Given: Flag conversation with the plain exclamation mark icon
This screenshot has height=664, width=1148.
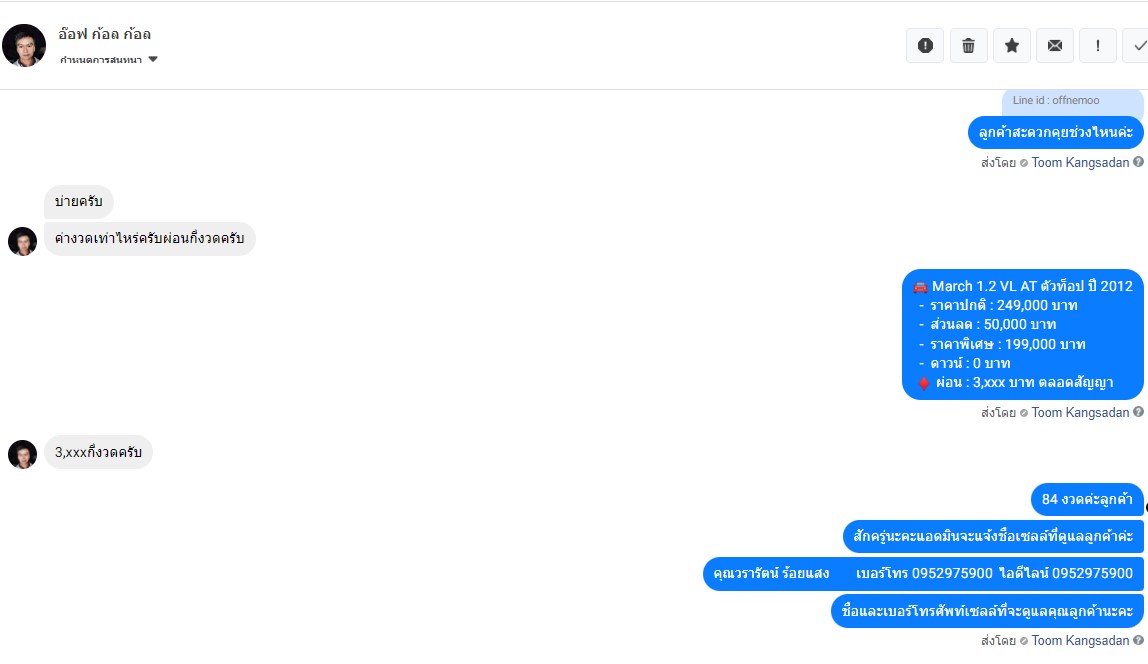Looking at the screenshot, I should click(x=1097, y=45).
